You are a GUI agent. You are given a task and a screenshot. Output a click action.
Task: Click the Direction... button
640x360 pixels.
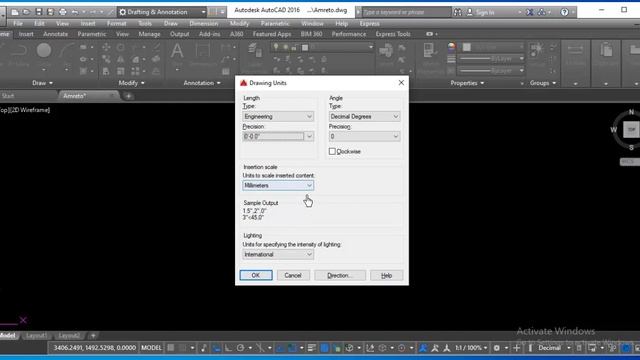340,275
